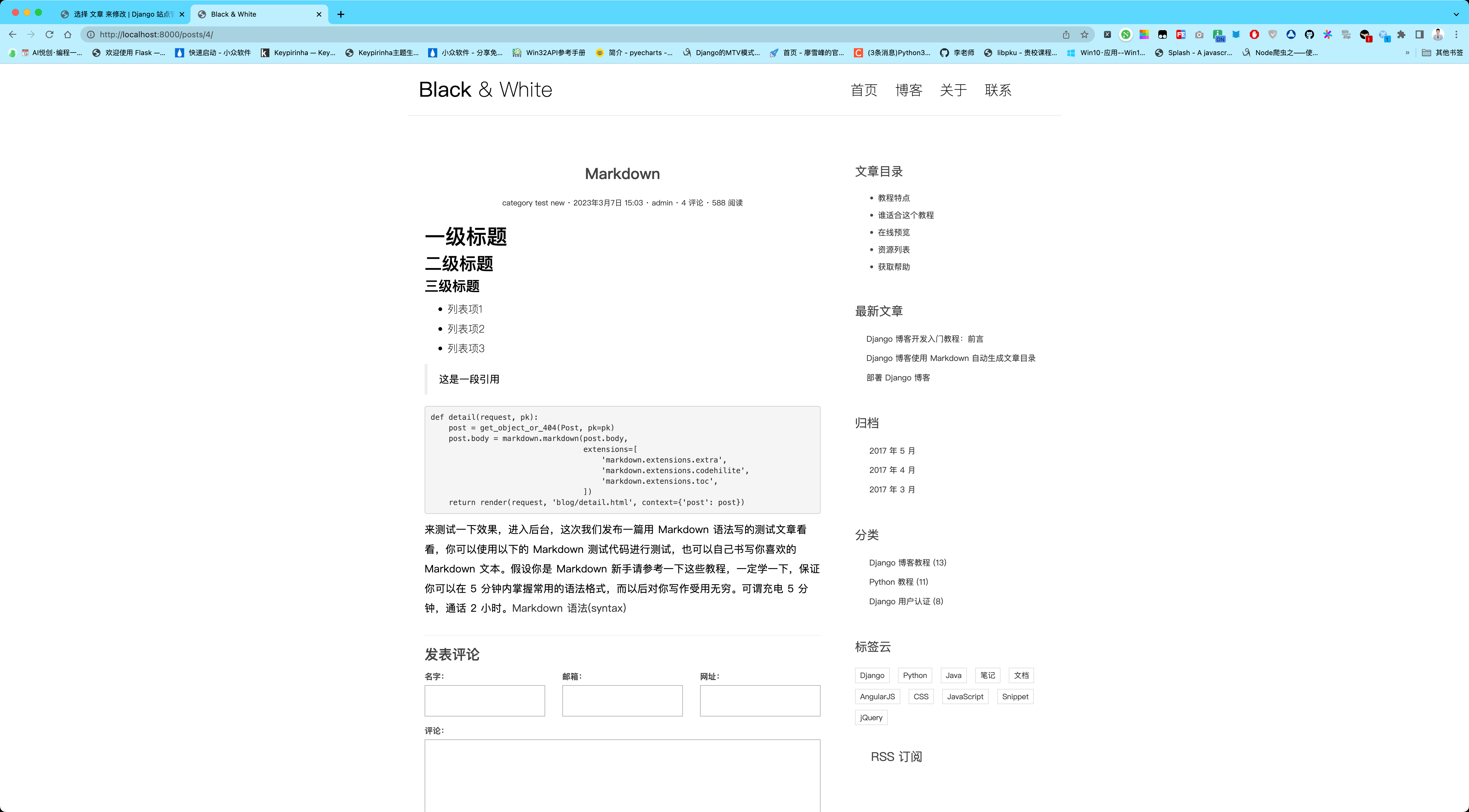1469x812 pixels.
Task: Select the AngularJS tag
Action: (x=877, y=696)
